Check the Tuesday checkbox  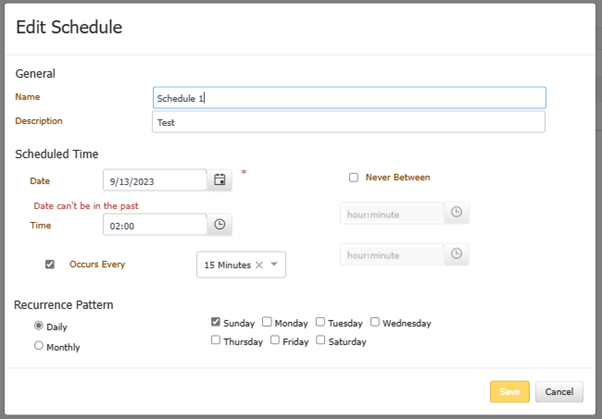click(321, 321)
